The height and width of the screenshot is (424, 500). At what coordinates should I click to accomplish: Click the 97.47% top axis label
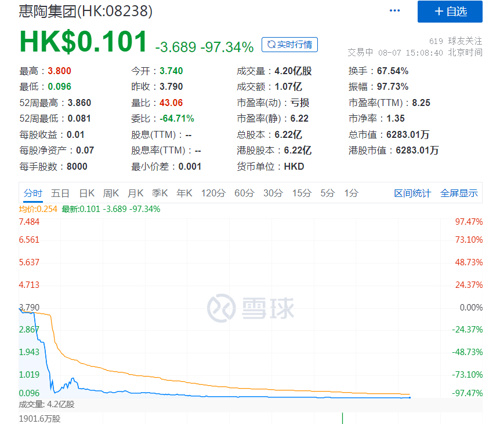(469, 222)
